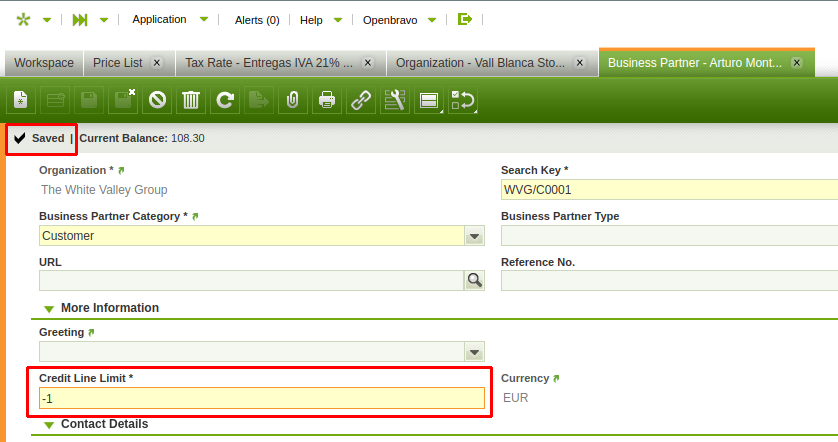Delete the record with the trash icon
Image resolution: width=838 pixels, height=442 pixels.
tap(191, 100)
